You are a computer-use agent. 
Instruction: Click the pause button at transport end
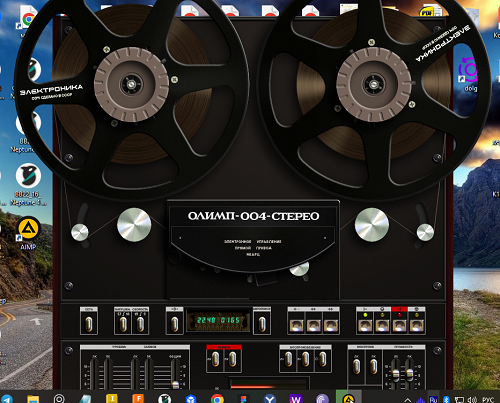[x=416, y=325]
